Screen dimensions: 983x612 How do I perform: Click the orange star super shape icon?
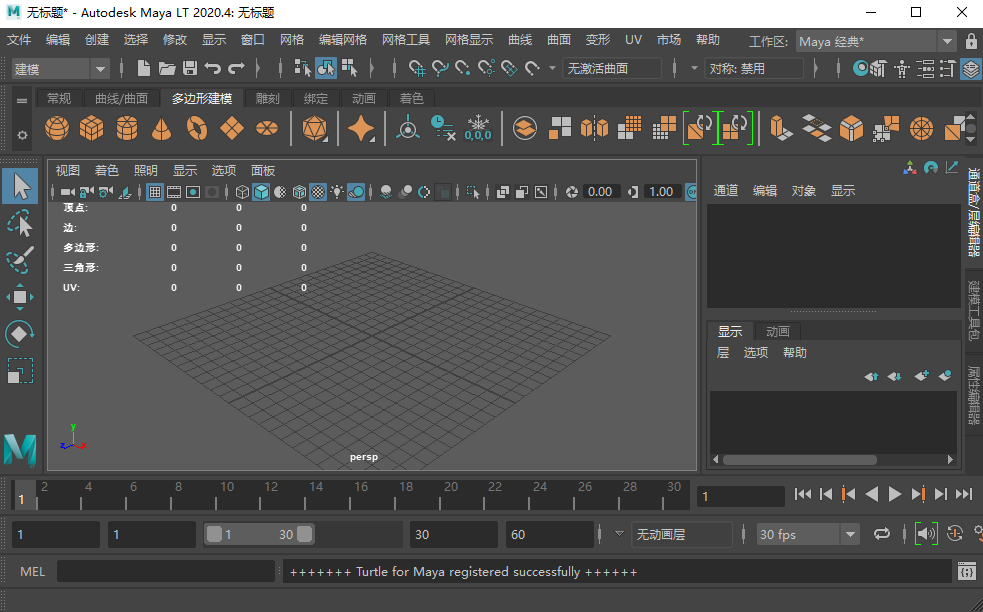(x=361, y=128)
